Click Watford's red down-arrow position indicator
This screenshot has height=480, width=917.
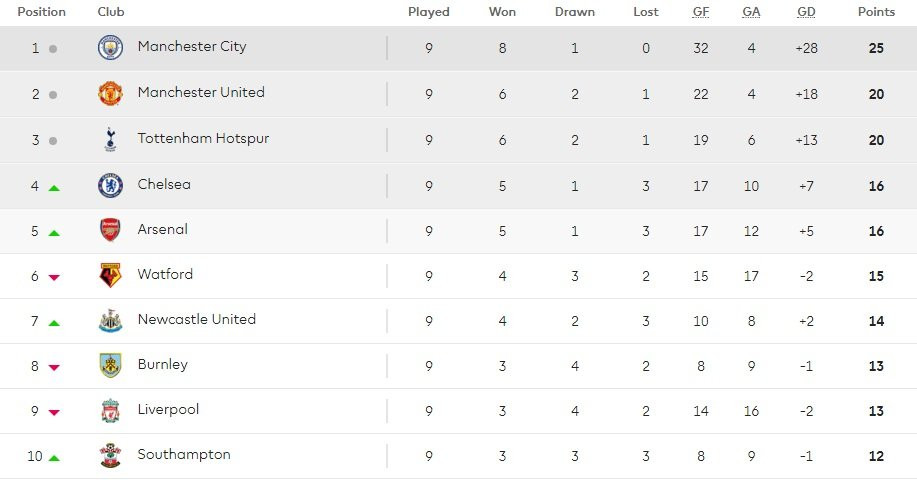pos(54,277)
